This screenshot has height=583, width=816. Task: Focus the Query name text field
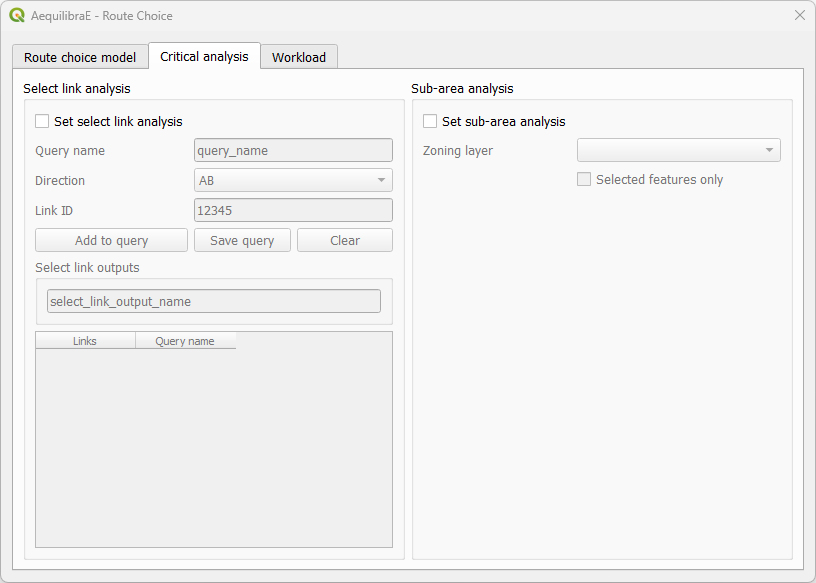pyautogui.click(x=293, y=151)
